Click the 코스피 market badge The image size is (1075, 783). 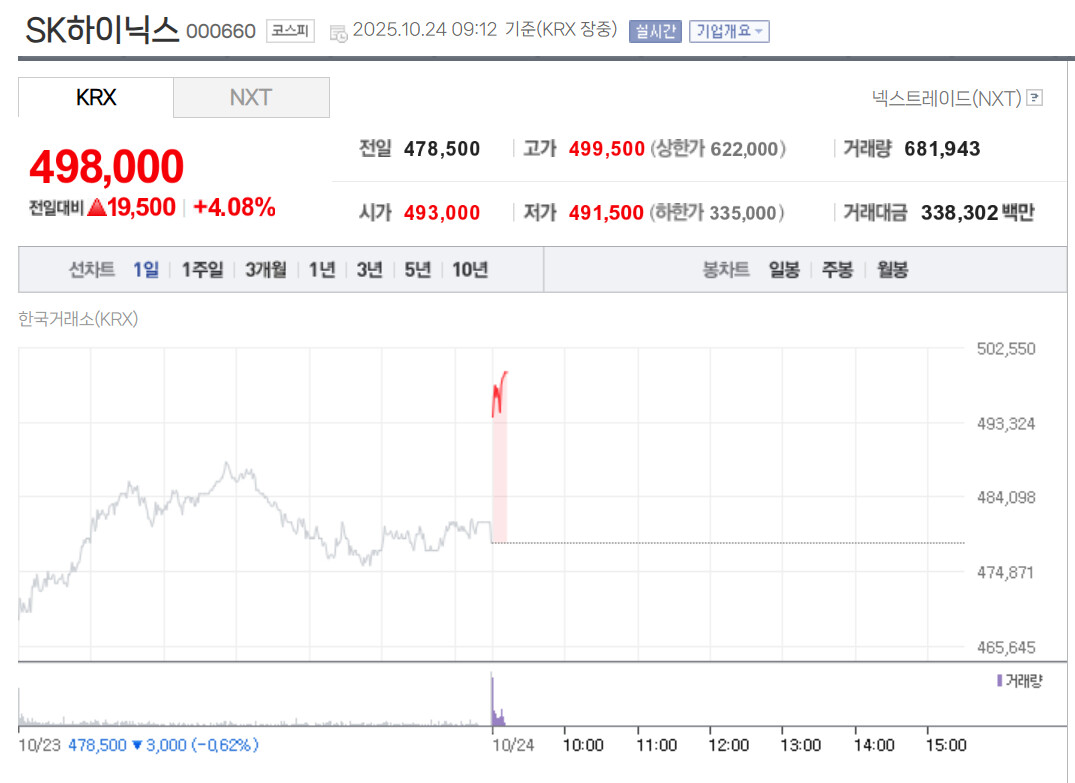point(290,31)
